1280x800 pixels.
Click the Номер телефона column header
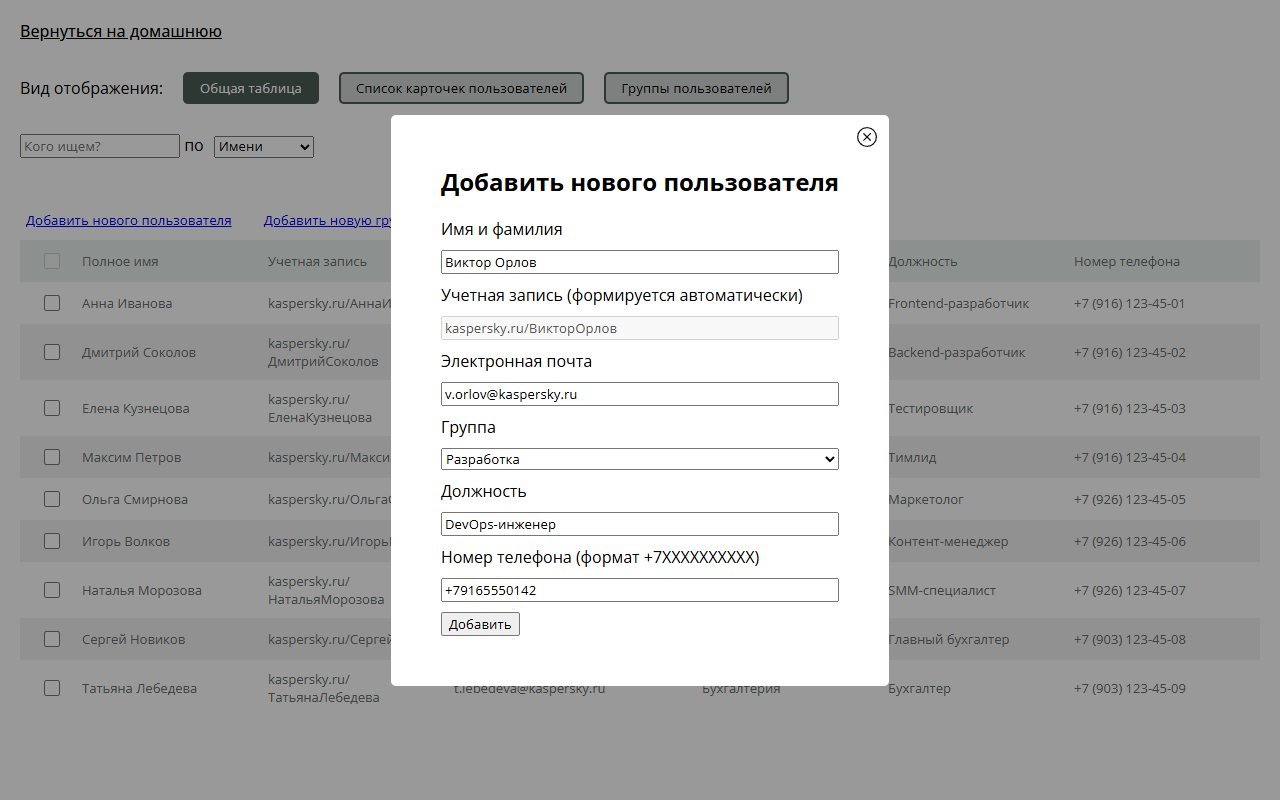pos(1127,261)
